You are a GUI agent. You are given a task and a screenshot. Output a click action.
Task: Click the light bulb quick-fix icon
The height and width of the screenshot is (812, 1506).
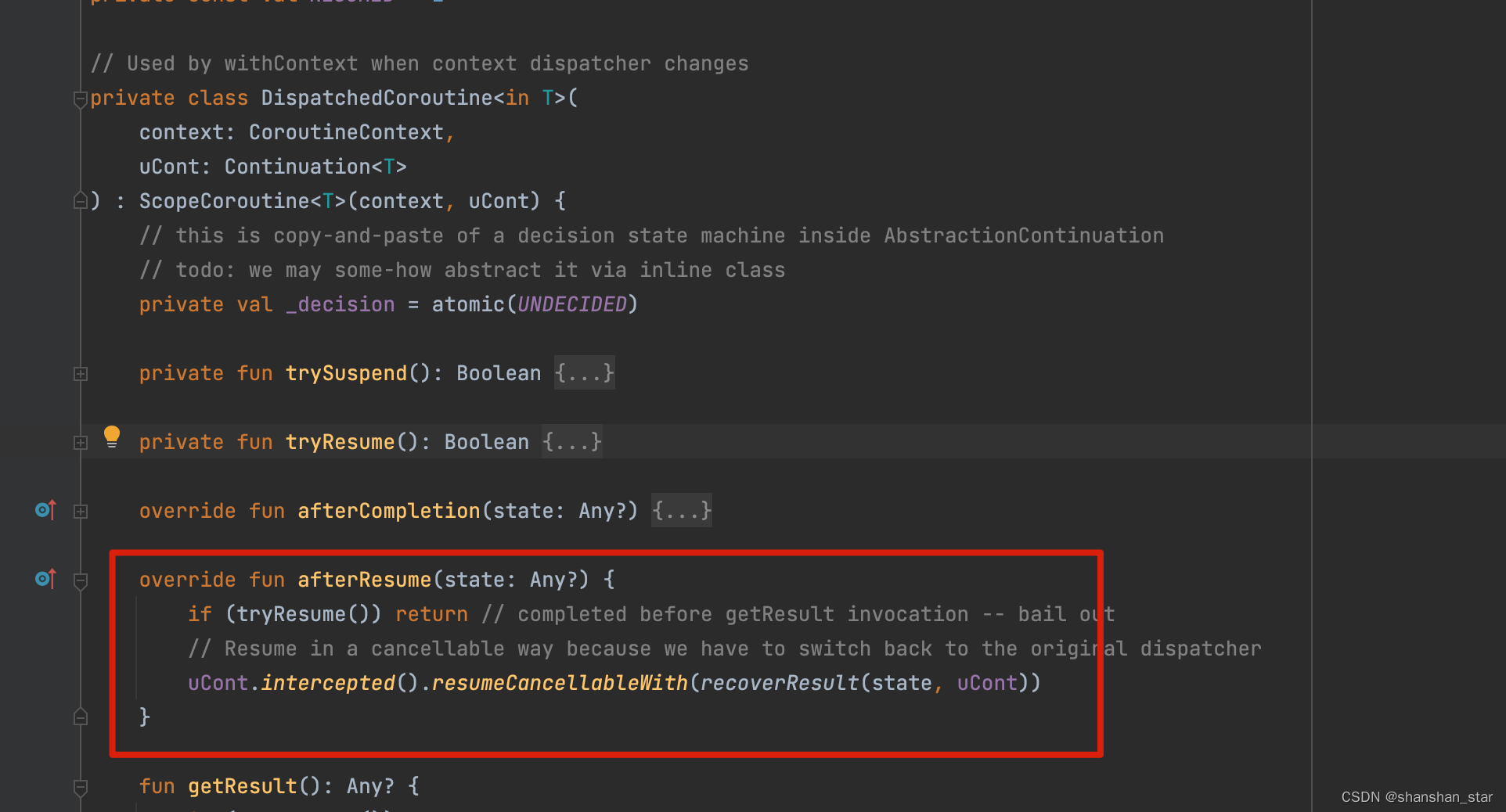pos(112,437)
